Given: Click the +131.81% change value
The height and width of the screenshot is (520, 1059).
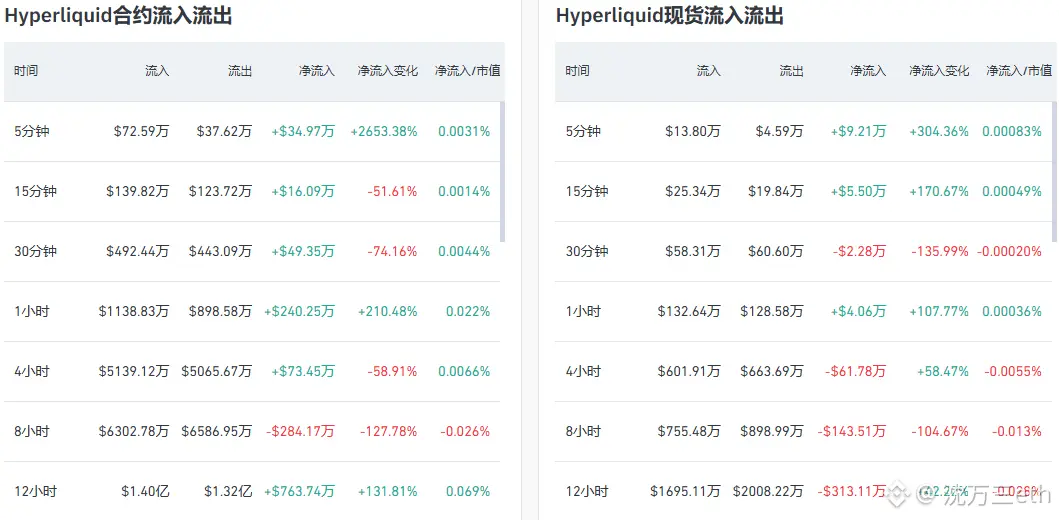Looking at the screenshot, I should 388,492.
